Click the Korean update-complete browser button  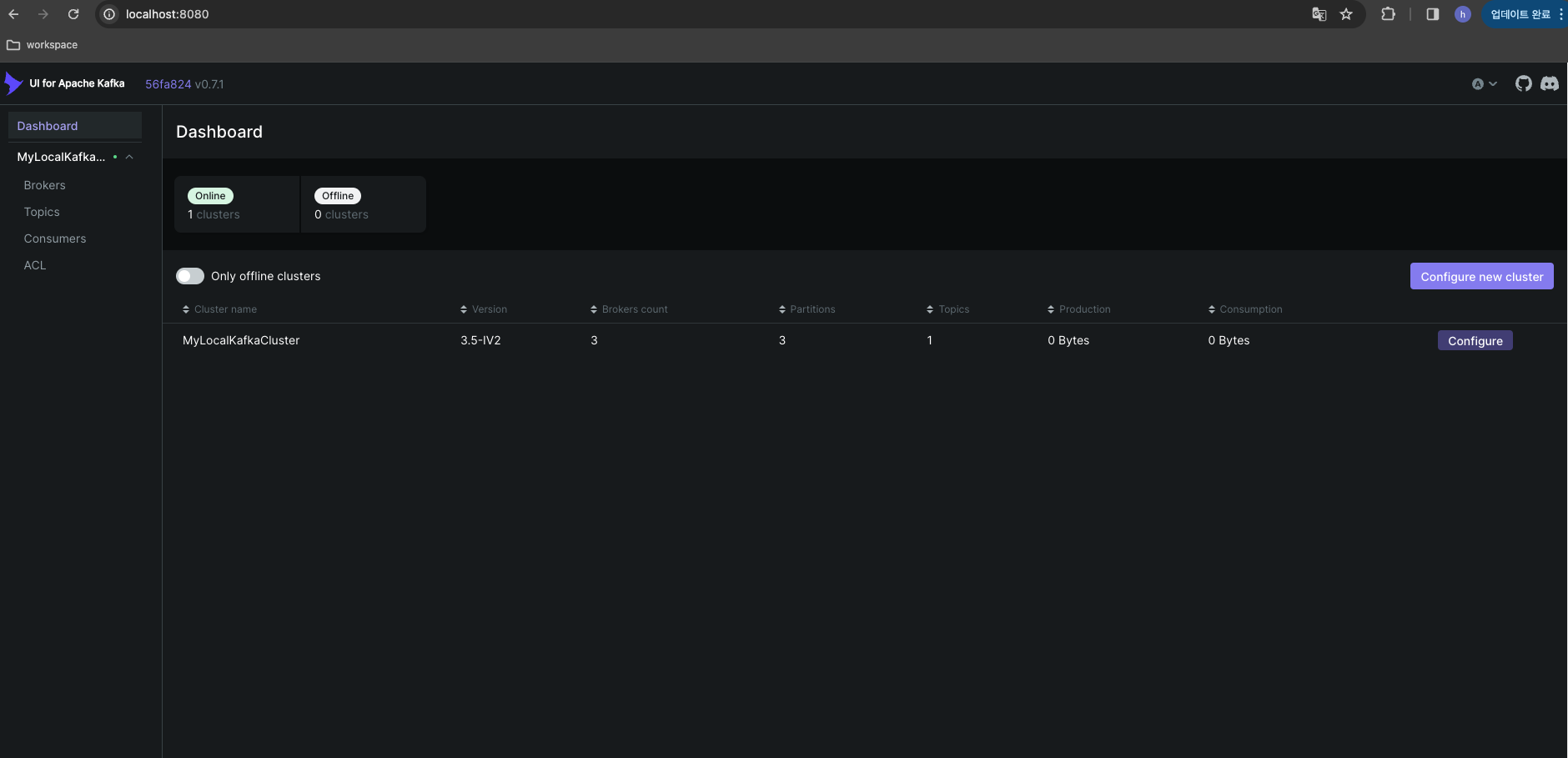coord(1520,14)
